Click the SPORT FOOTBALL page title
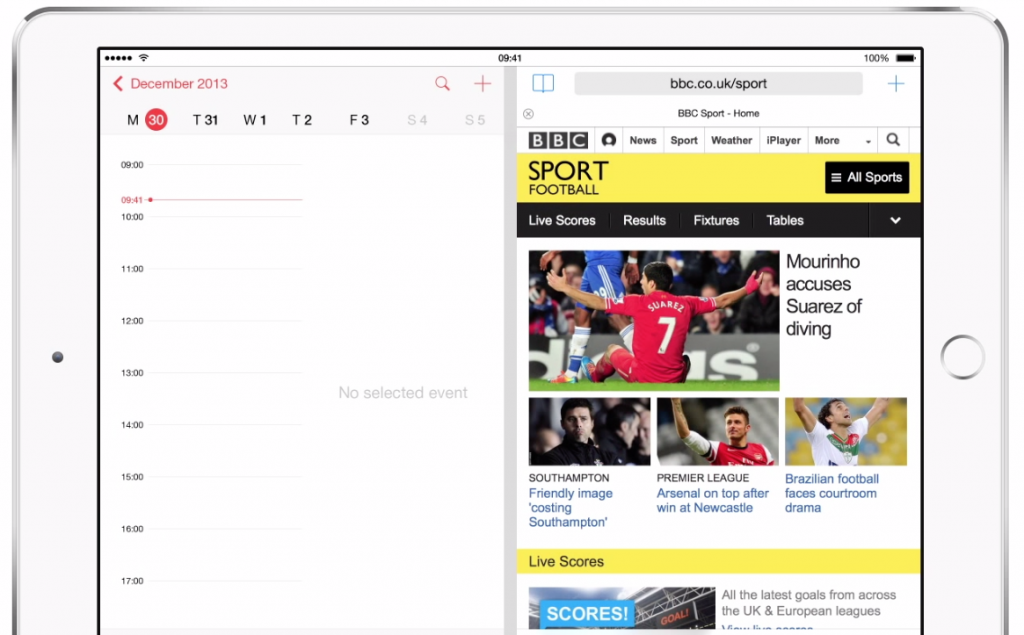This screenshot has height=635, width=1024. pos(568,178)
